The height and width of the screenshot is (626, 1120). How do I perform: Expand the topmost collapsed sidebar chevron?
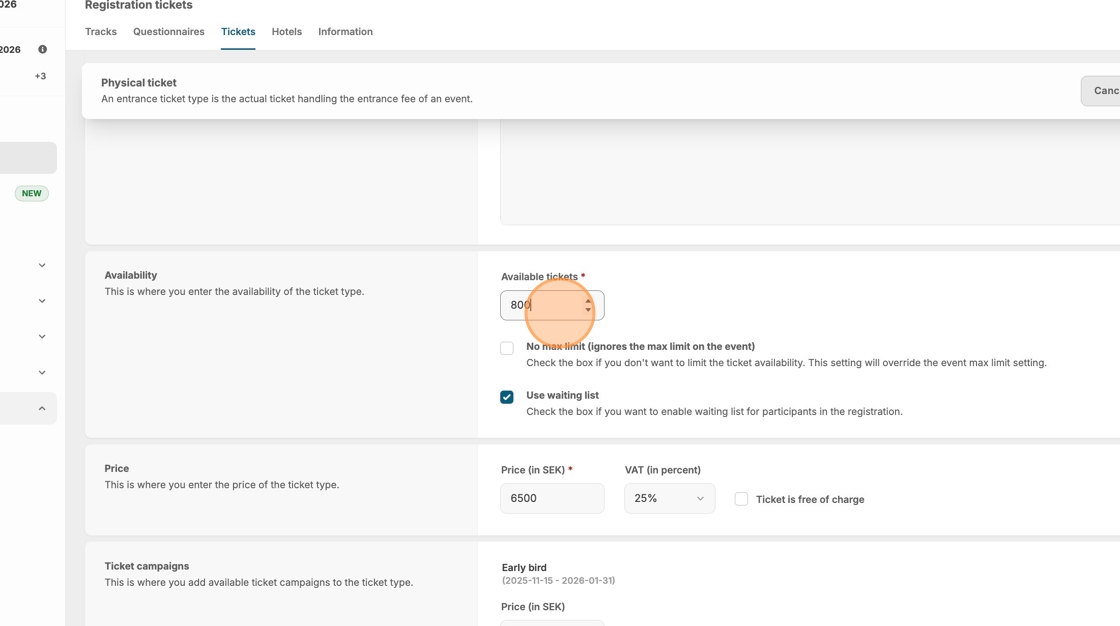[x=42, y=265]
